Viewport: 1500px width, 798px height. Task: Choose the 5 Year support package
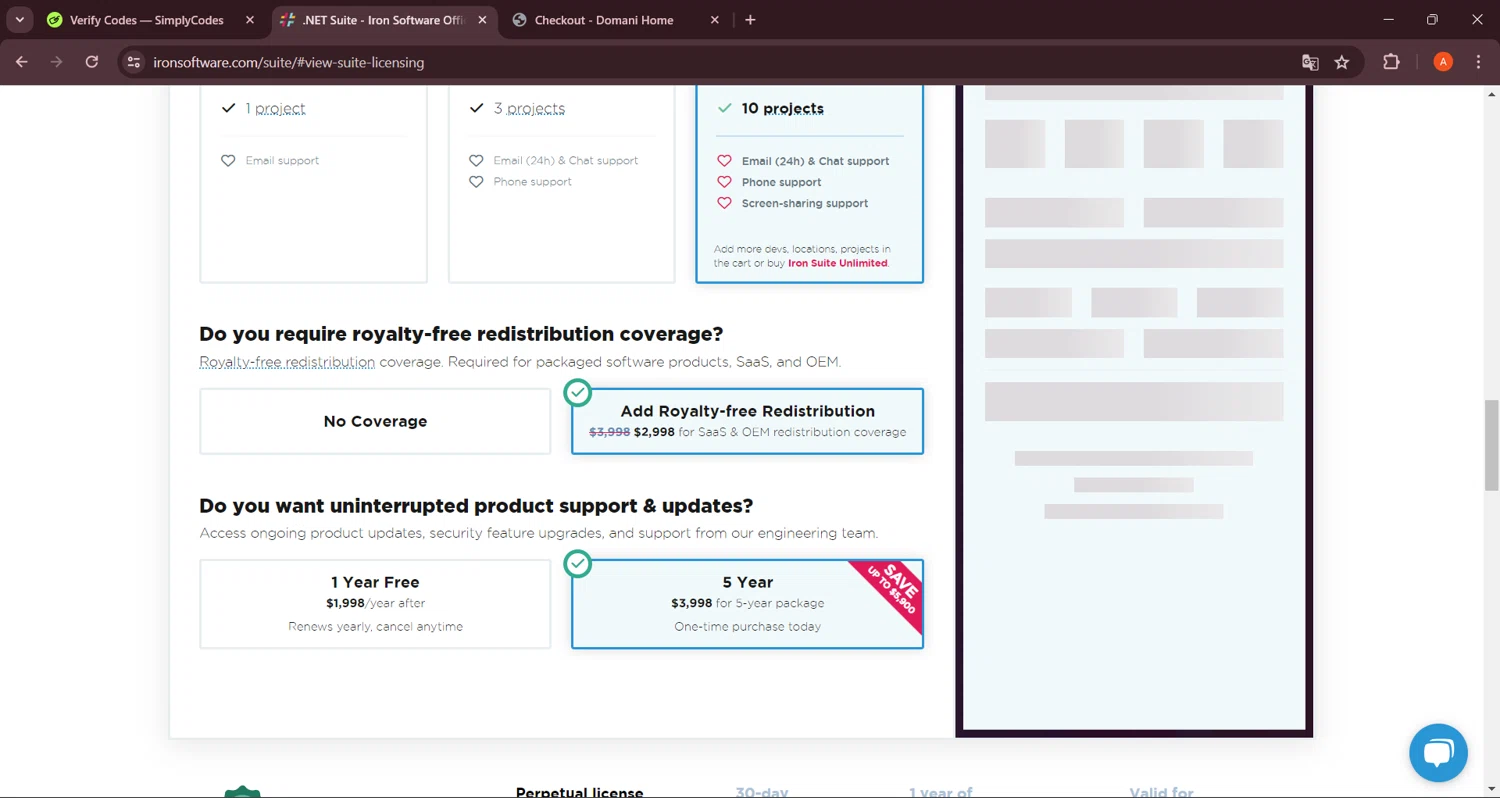tap(747, 604)
